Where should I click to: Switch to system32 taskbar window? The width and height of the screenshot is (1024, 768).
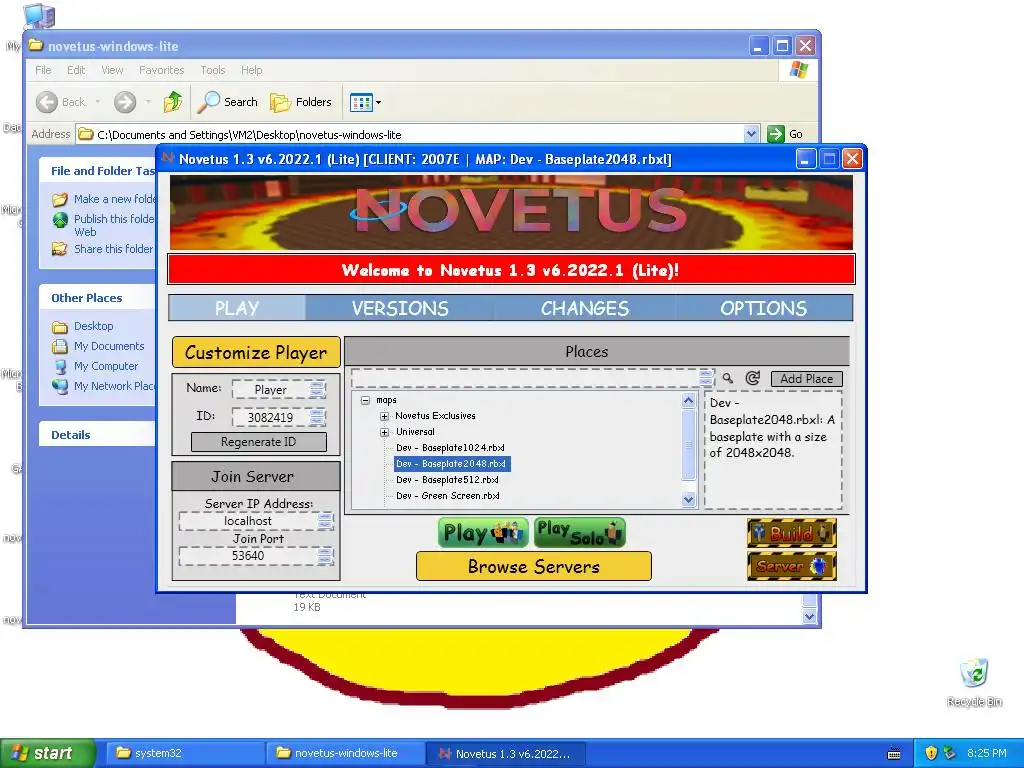[x=185, y=753]
